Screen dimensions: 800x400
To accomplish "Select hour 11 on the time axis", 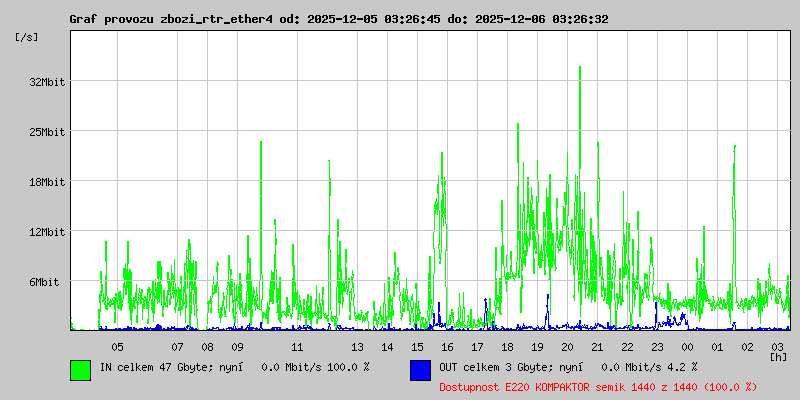I will 297,347.
